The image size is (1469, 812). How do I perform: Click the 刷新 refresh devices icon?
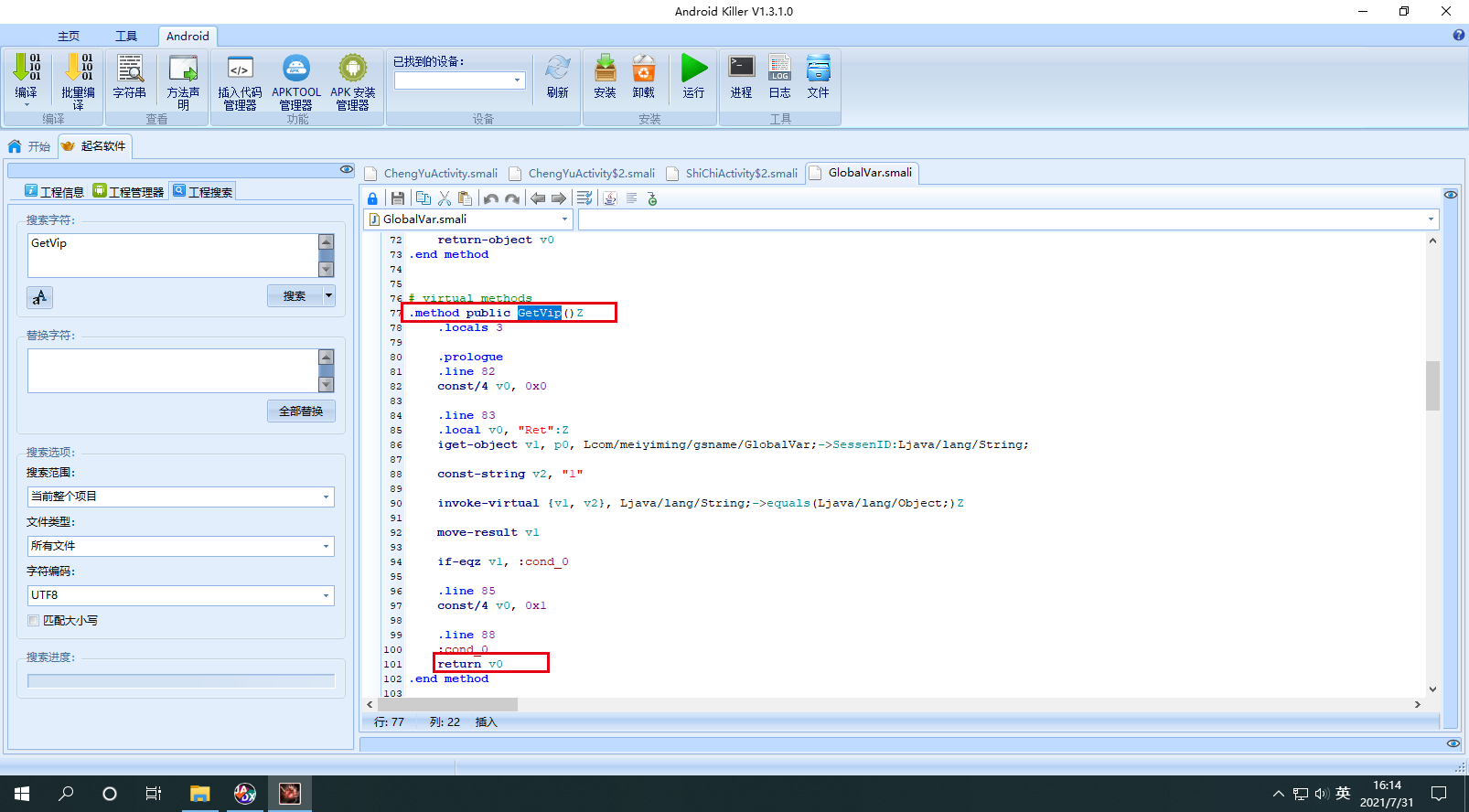(x=558, y=68)
